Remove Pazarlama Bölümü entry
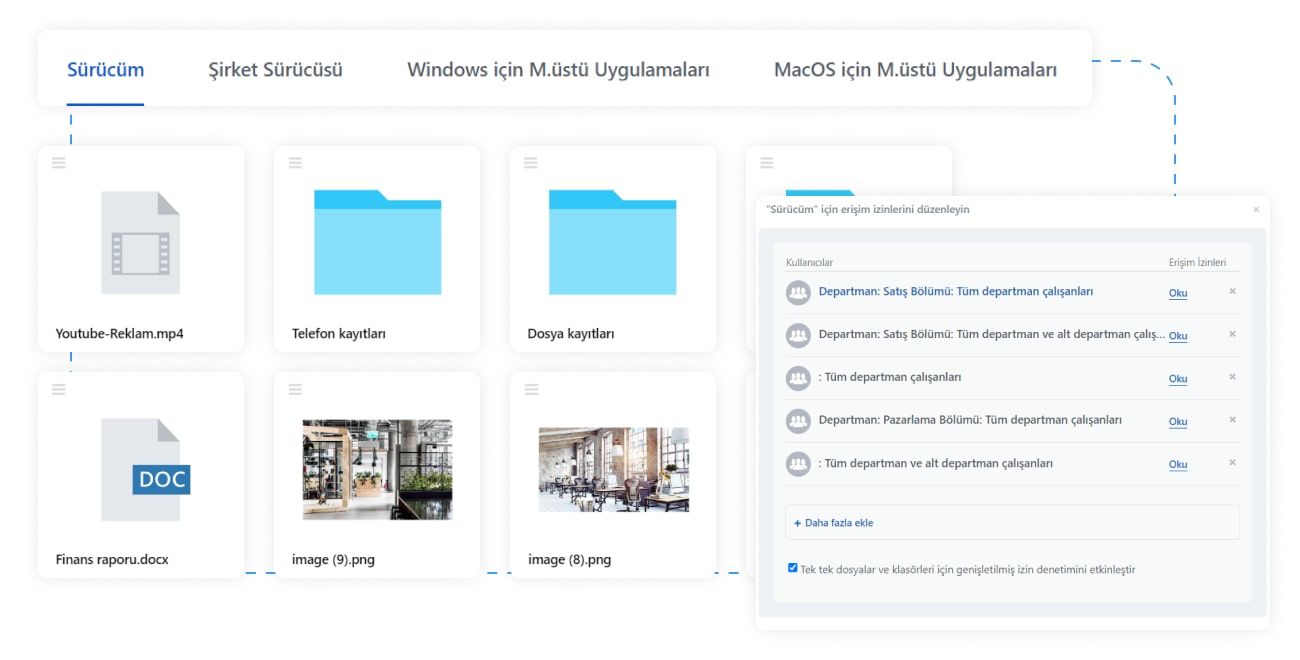 [1232, 420]
